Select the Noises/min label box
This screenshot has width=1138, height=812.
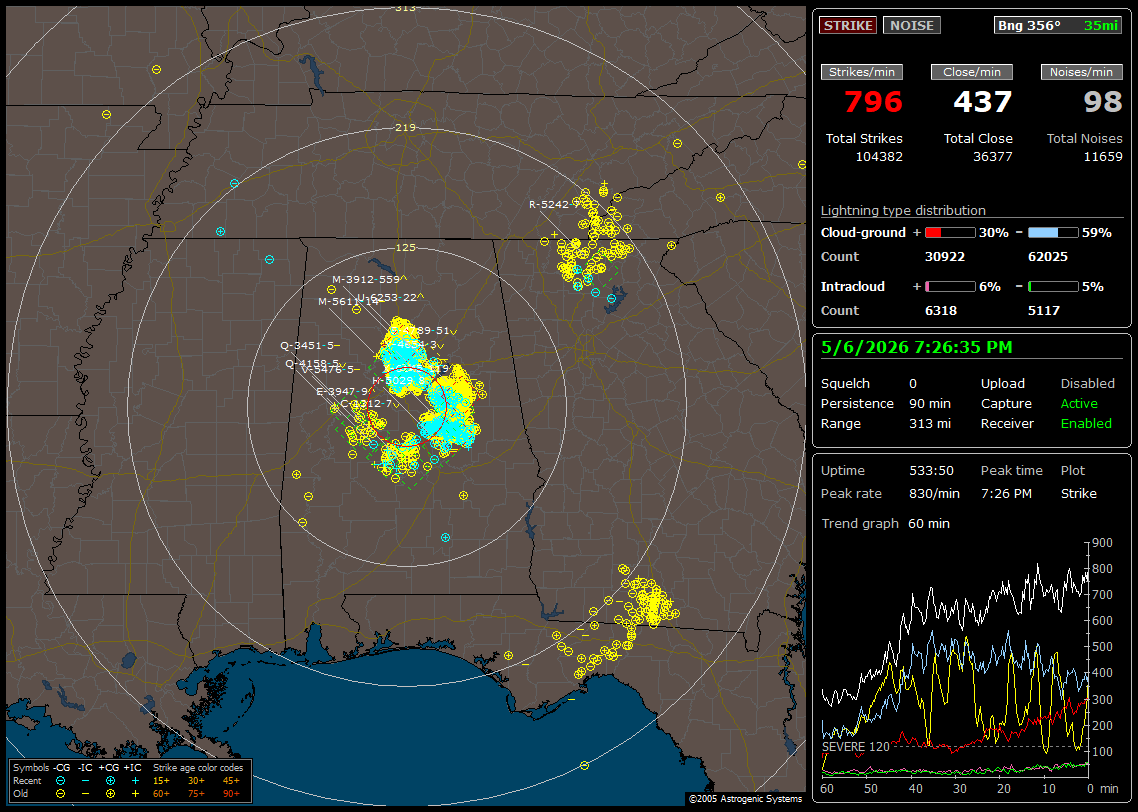1081,72
